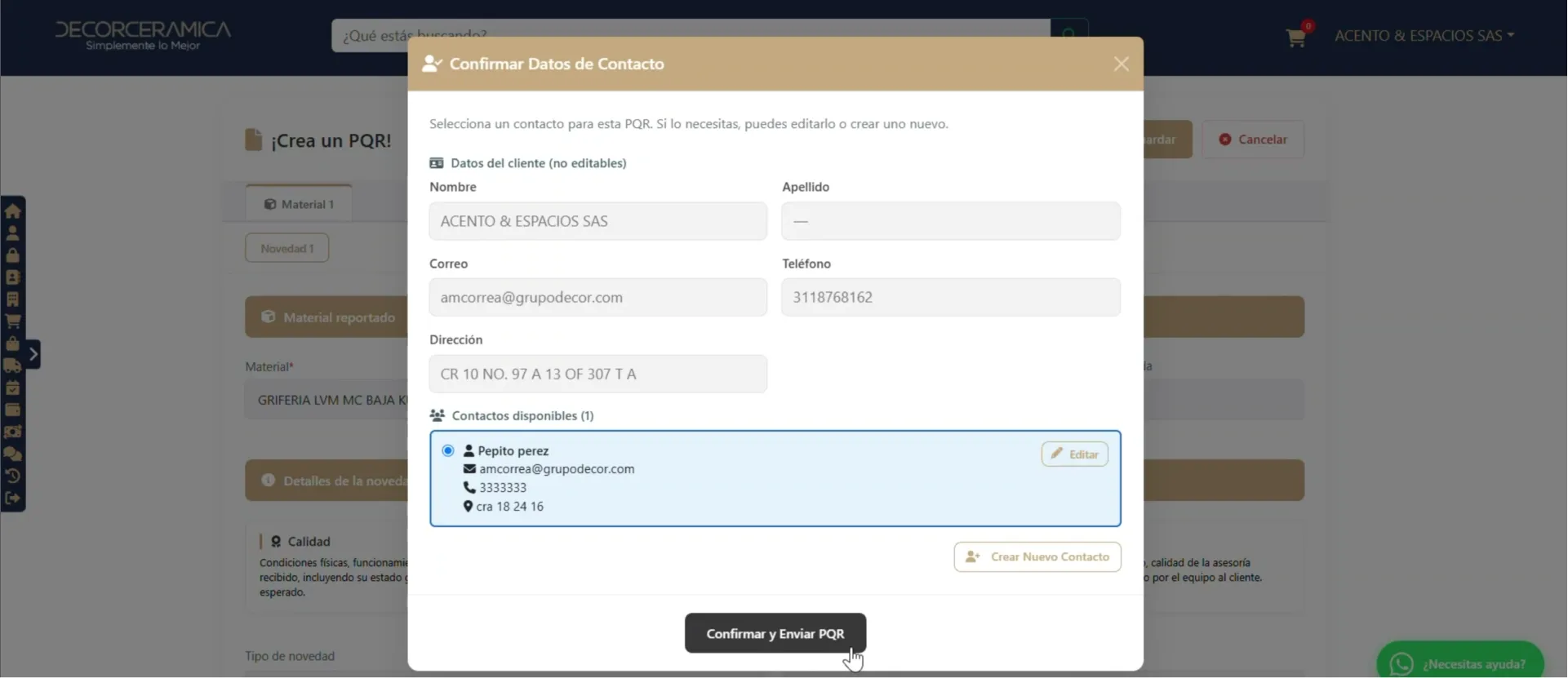Click the Dirección field CR 10 NO. 97

(x=598, y=374)
